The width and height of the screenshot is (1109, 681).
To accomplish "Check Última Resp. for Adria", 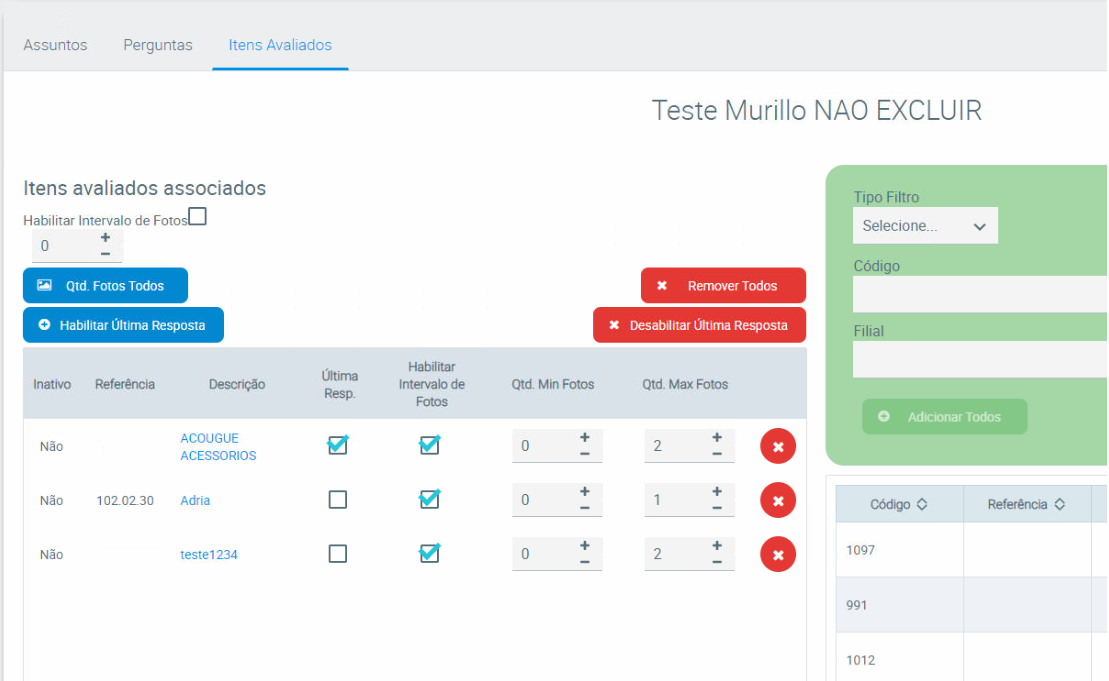I will 337,500.
